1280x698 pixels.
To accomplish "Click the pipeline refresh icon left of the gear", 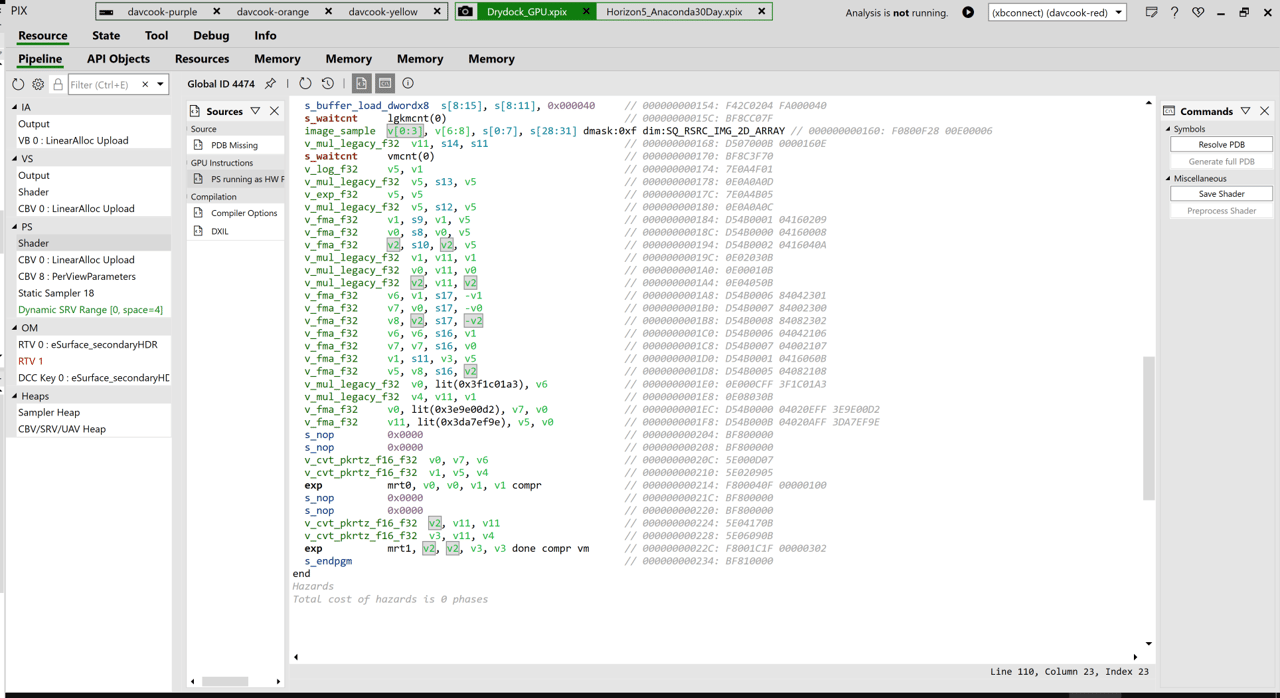I will (18, 85).
